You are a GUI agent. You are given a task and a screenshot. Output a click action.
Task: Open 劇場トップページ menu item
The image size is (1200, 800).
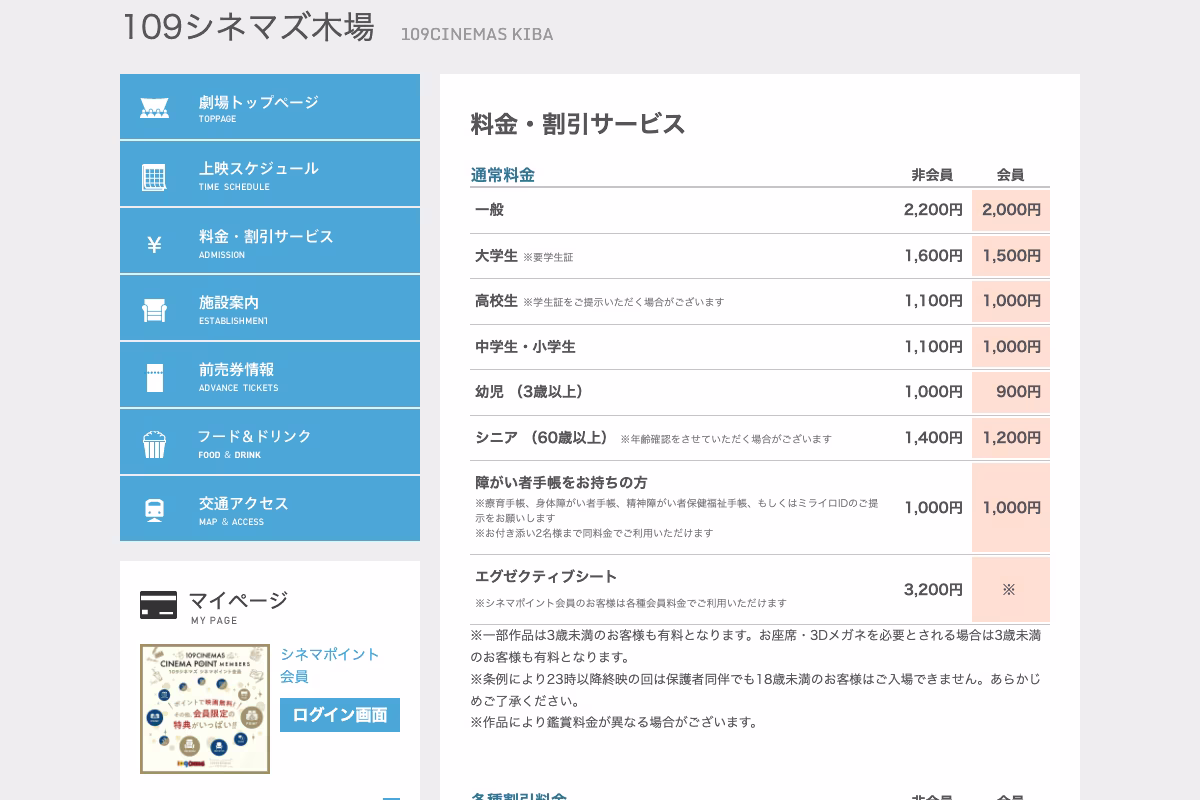270,107
